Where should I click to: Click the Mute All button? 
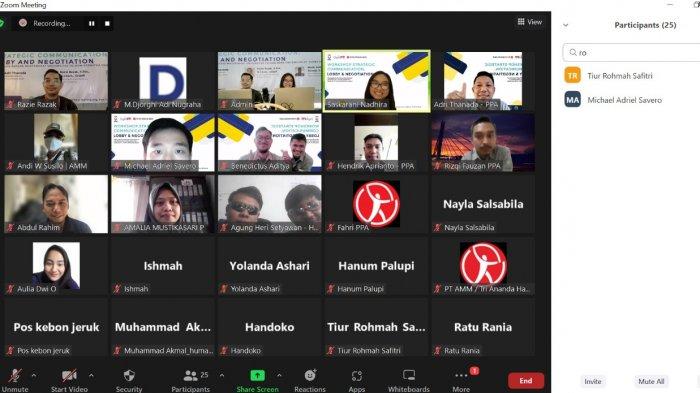pyautogui.click(x=651, y=381)
